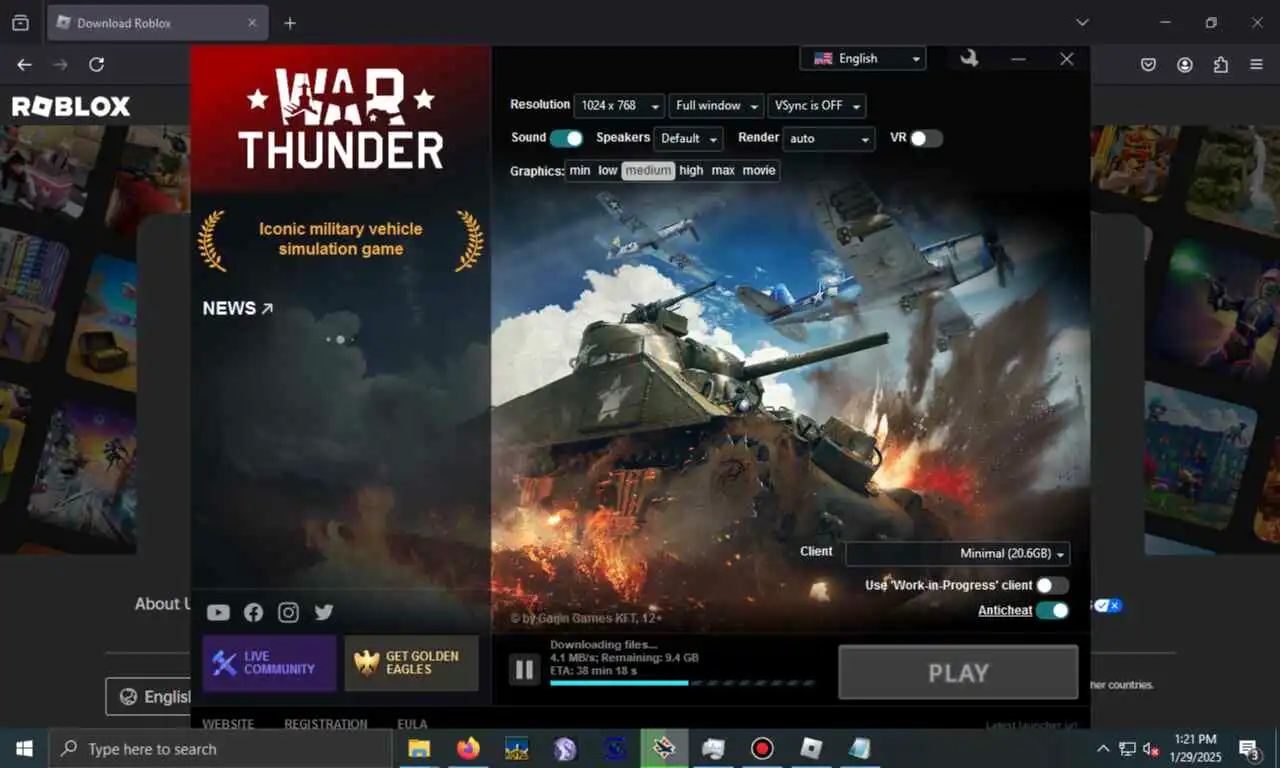Open Firefox Pocket save icon
This screenshot has height=768, width=1280.
point(1149,64)
